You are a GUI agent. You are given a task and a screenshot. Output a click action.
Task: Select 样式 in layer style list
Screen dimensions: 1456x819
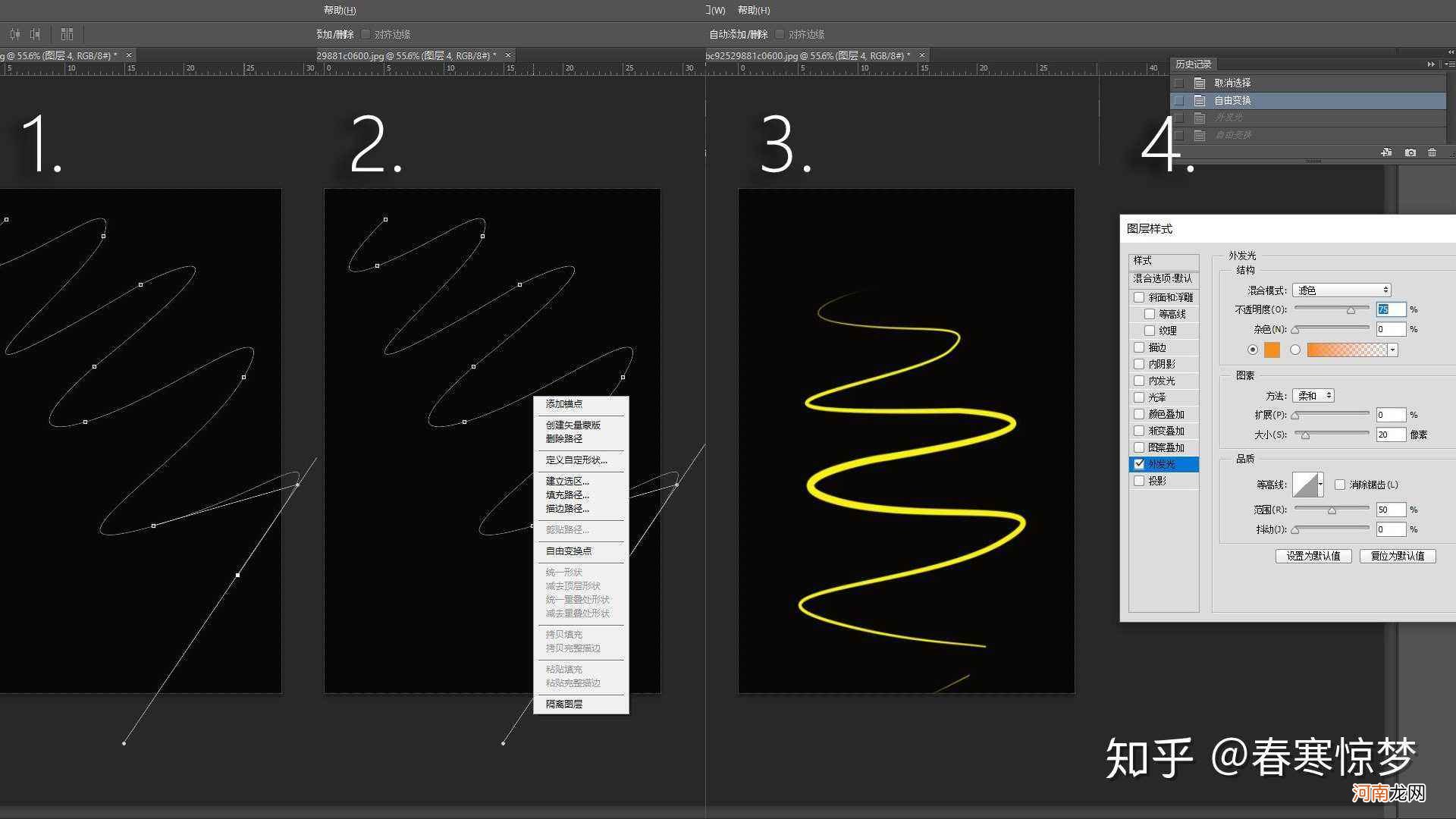1163,261
